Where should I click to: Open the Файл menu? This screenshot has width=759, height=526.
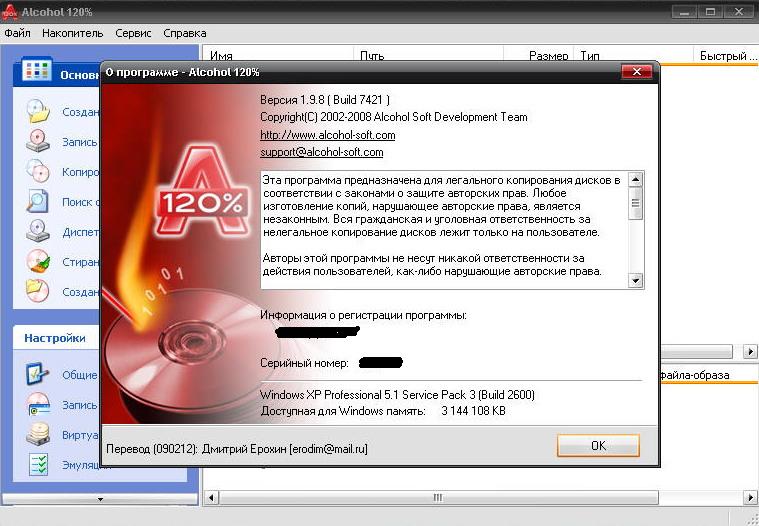pos(17,33)
